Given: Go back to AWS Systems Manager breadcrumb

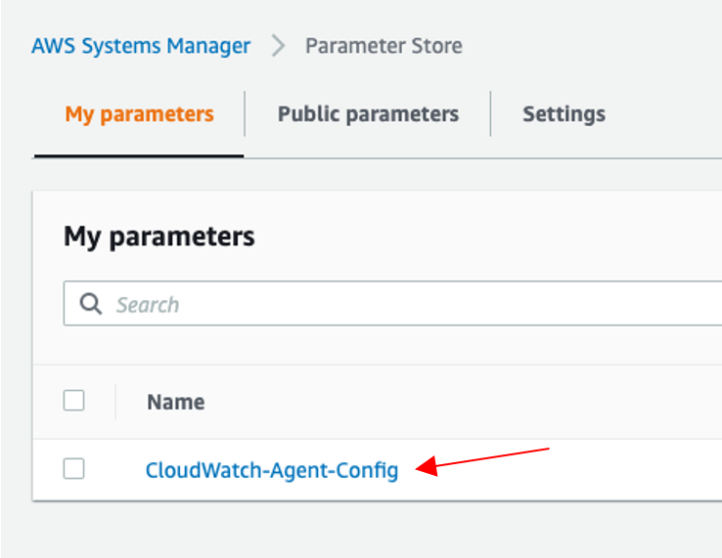Looking at the screenshot, I should 141,46.
